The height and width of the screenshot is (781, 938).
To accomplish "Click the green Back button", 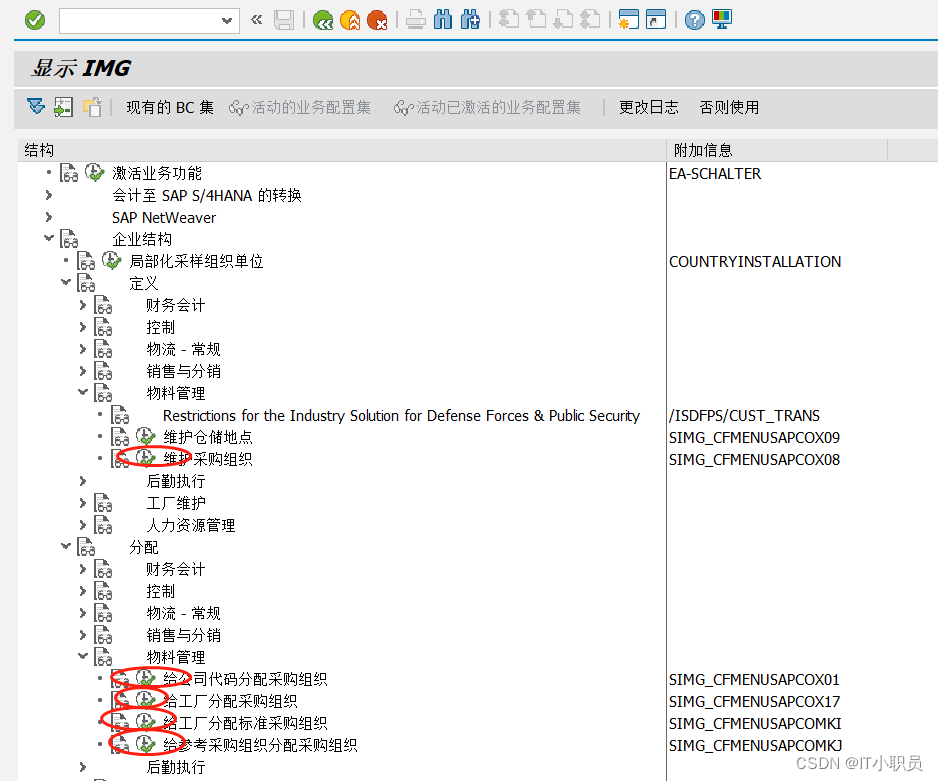I will click(x=323, y=20).
